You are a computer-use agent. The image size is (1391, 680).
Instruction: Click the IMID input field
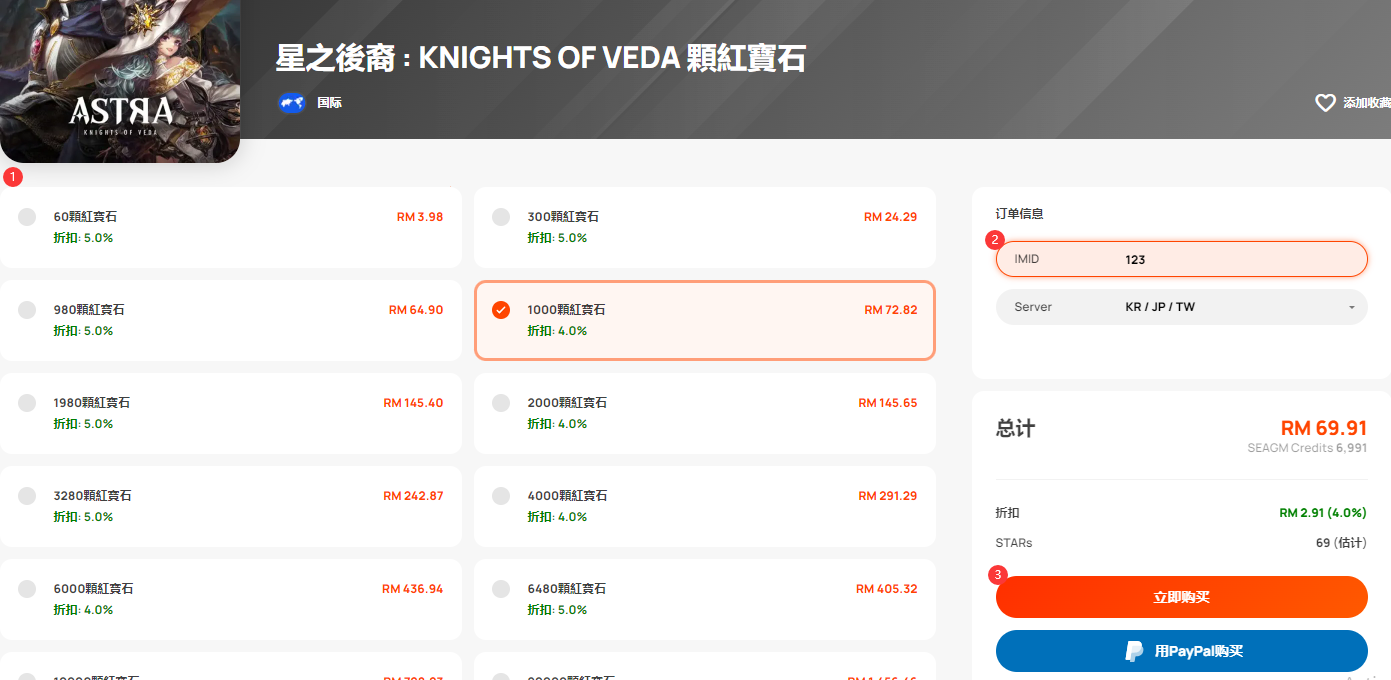coord(1181,259)
